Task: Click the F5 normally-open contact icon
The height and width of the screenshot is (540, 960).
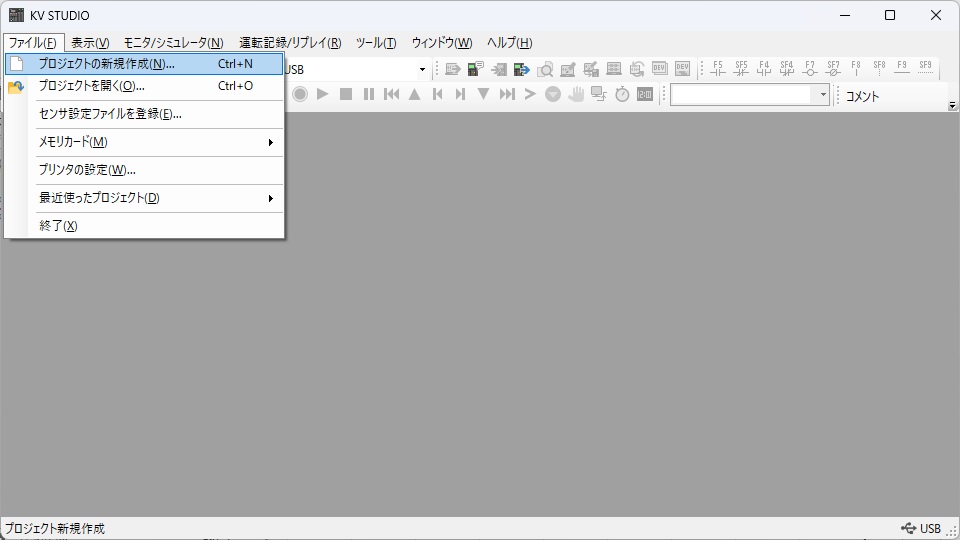Action: [717, 69]
